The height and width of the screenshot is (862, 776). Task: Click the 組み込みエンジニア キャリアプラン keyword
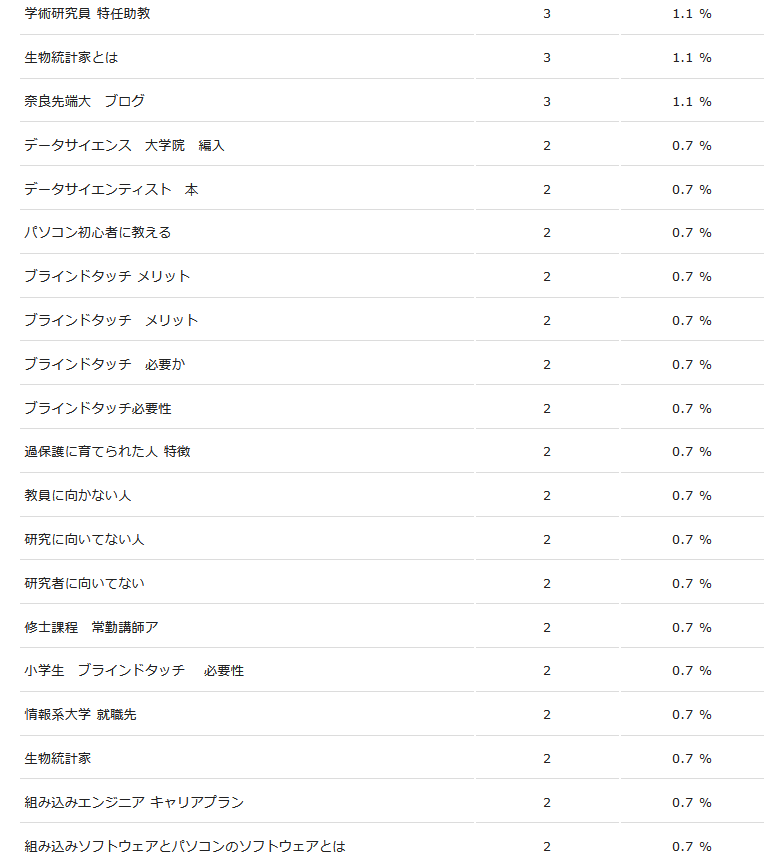tap(134, 803)
